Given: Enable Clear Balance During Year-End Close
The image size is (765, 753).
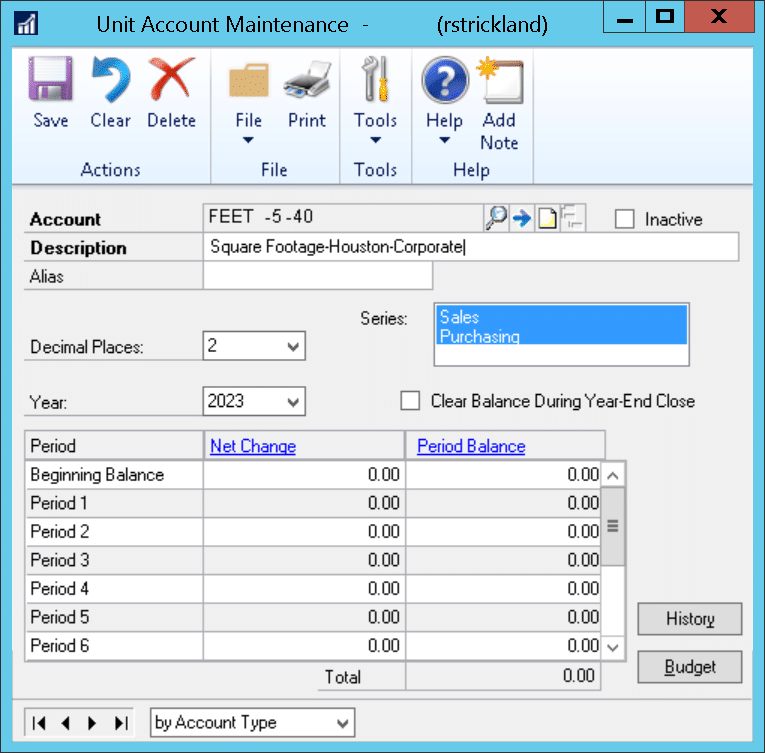Looking at the screenshot, I should tap(410, 401).
